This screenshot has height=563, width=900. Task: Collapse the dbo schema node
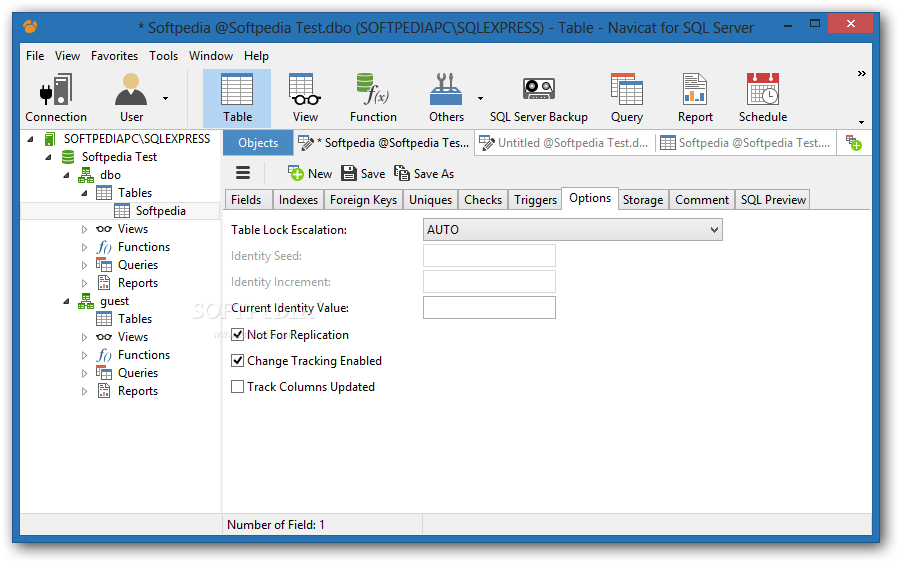(67, 175)
